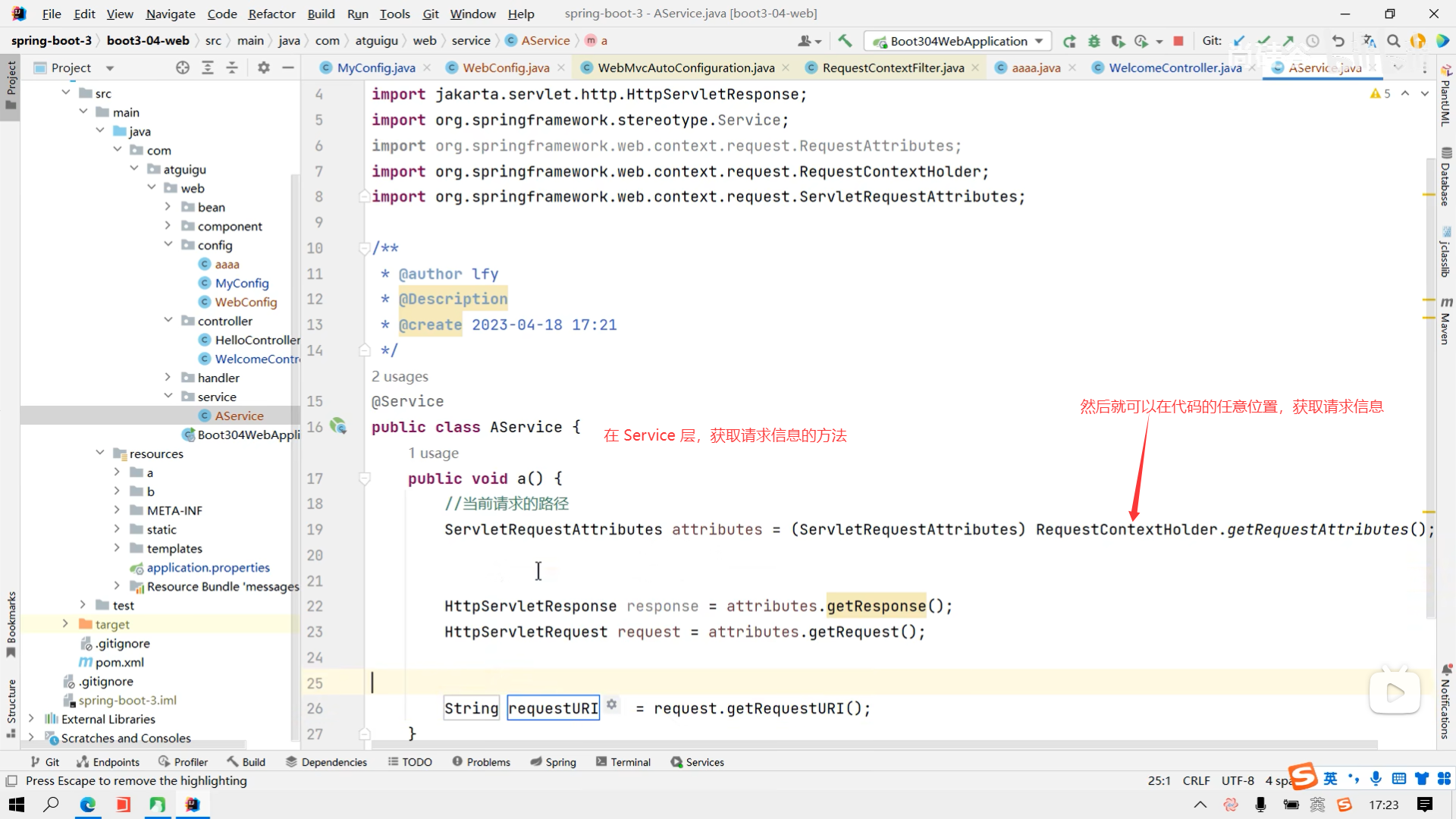Click the editor vertical scrollbar
Screen dimensions: 1456x819
click(x=1429, y=379)
